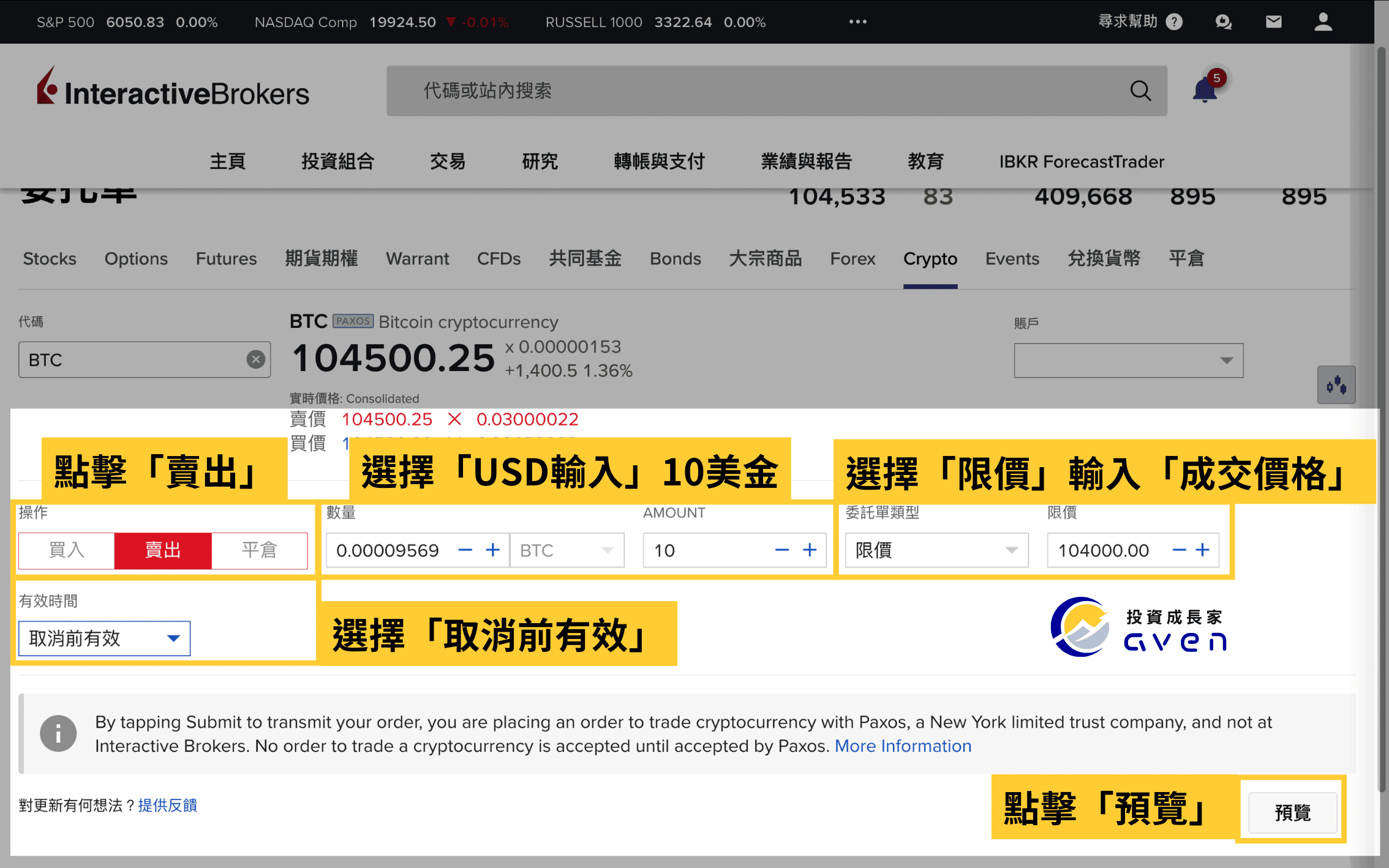Switch to the CFDs tab
The height and width of the screenshot is (868, 1389).
(499, 258)
